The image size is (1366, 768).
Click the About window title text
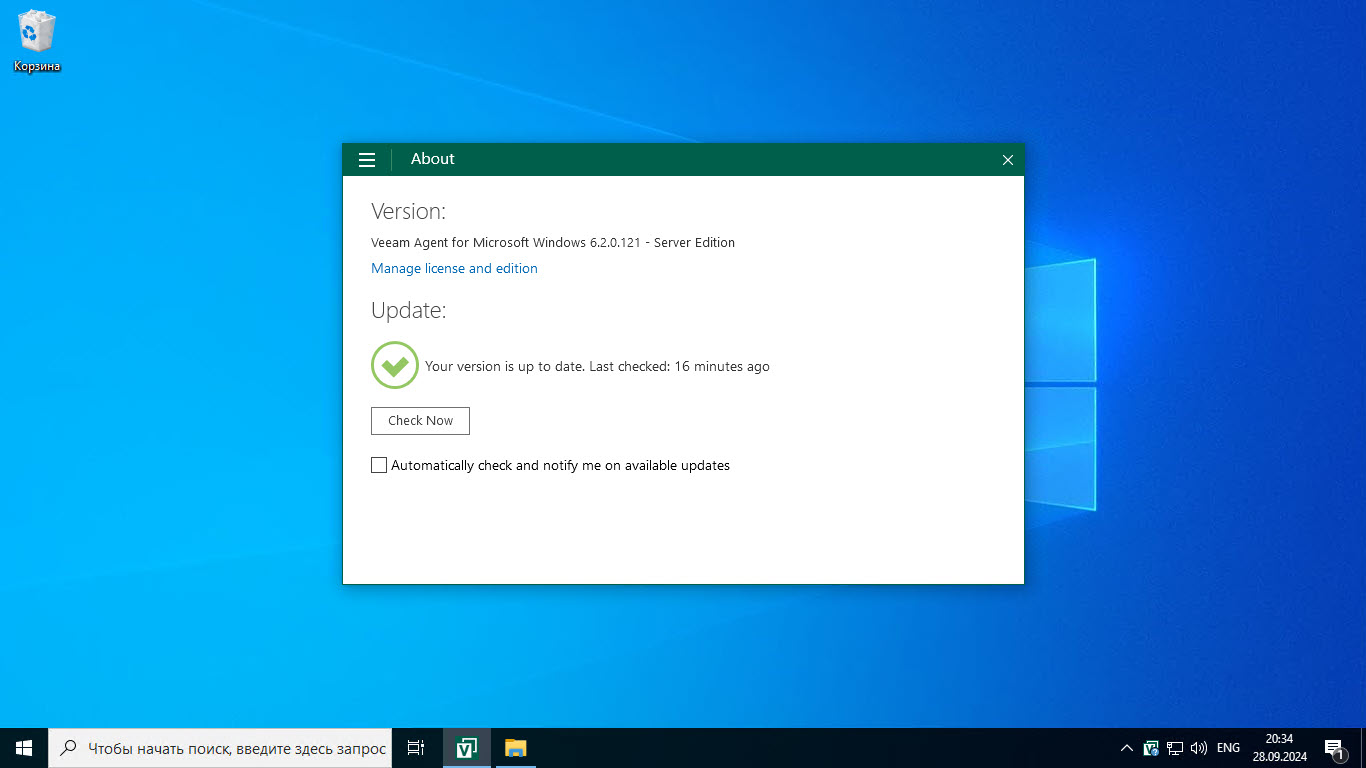pos(433,159)
